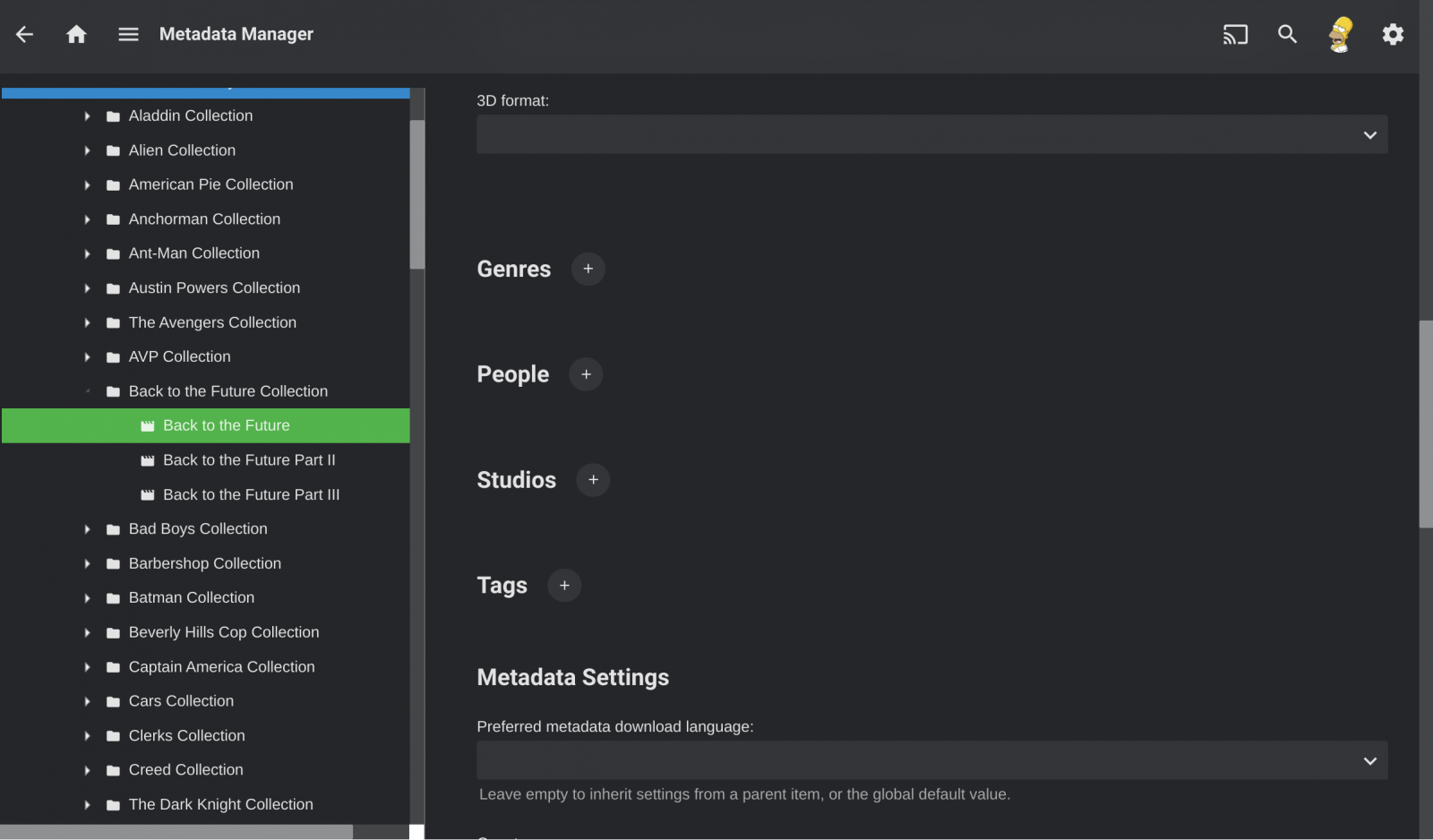Open the hamburger navigation menu

point(128,34)
